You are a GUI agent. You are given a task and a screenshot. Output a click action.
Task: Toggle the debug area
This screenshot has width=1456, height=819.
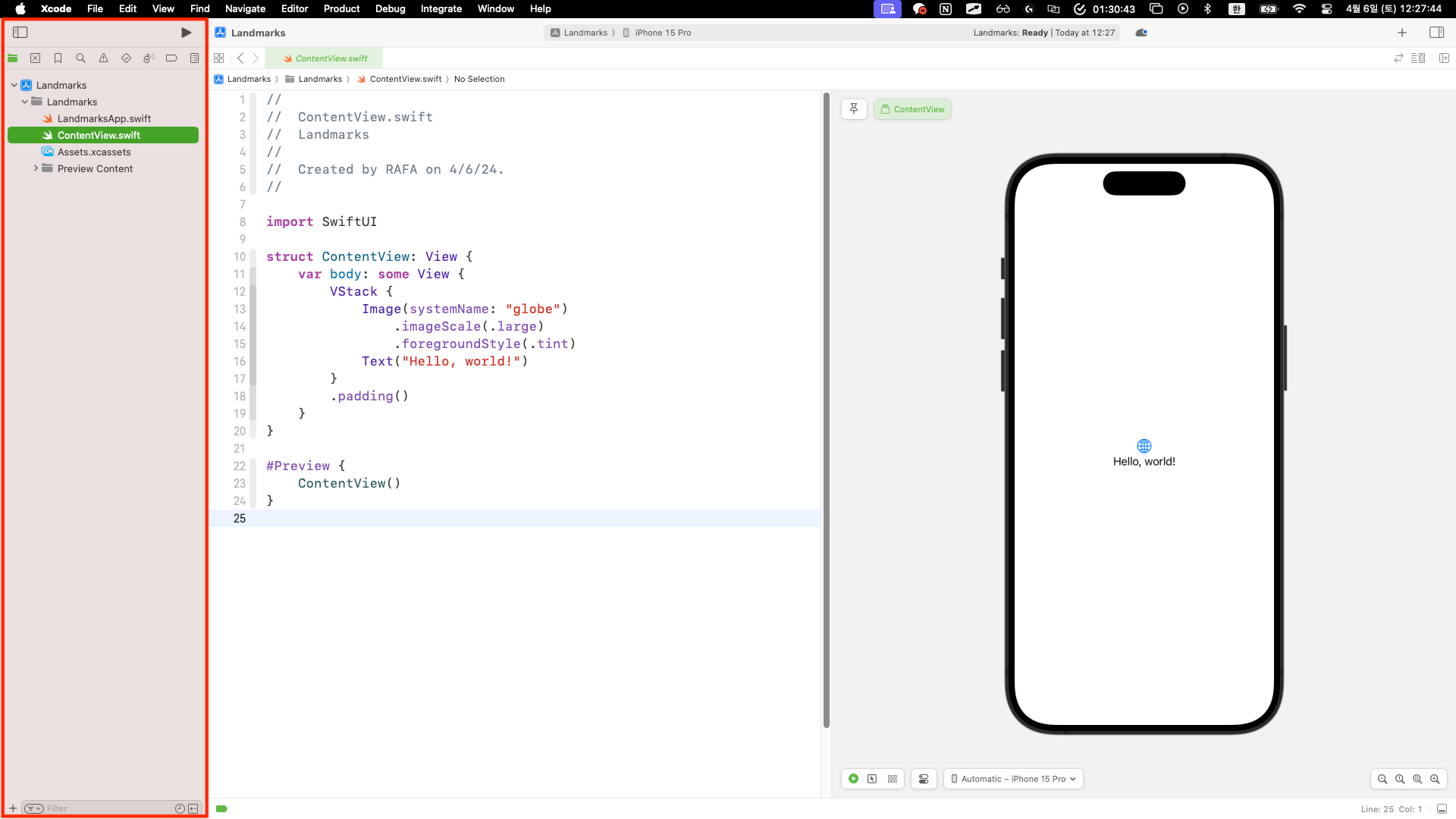pyautogui.click(x=1442, y=809)
